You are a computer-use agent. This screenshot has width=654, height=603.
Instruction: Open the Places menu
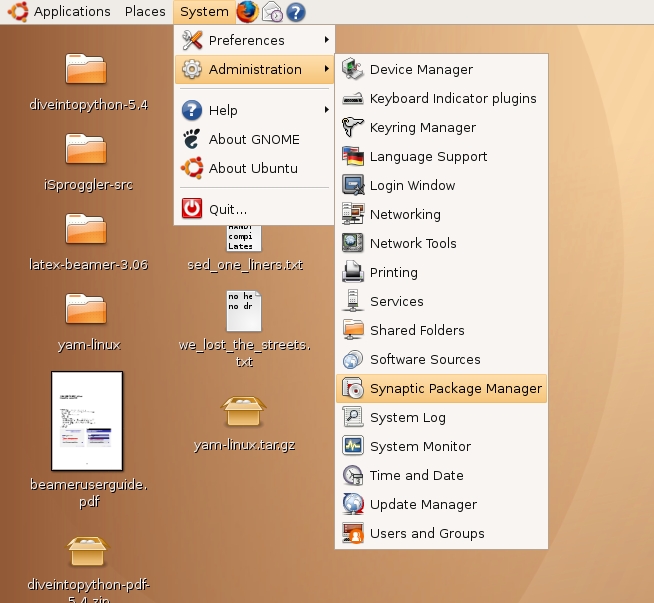click(x=145, y=11)
